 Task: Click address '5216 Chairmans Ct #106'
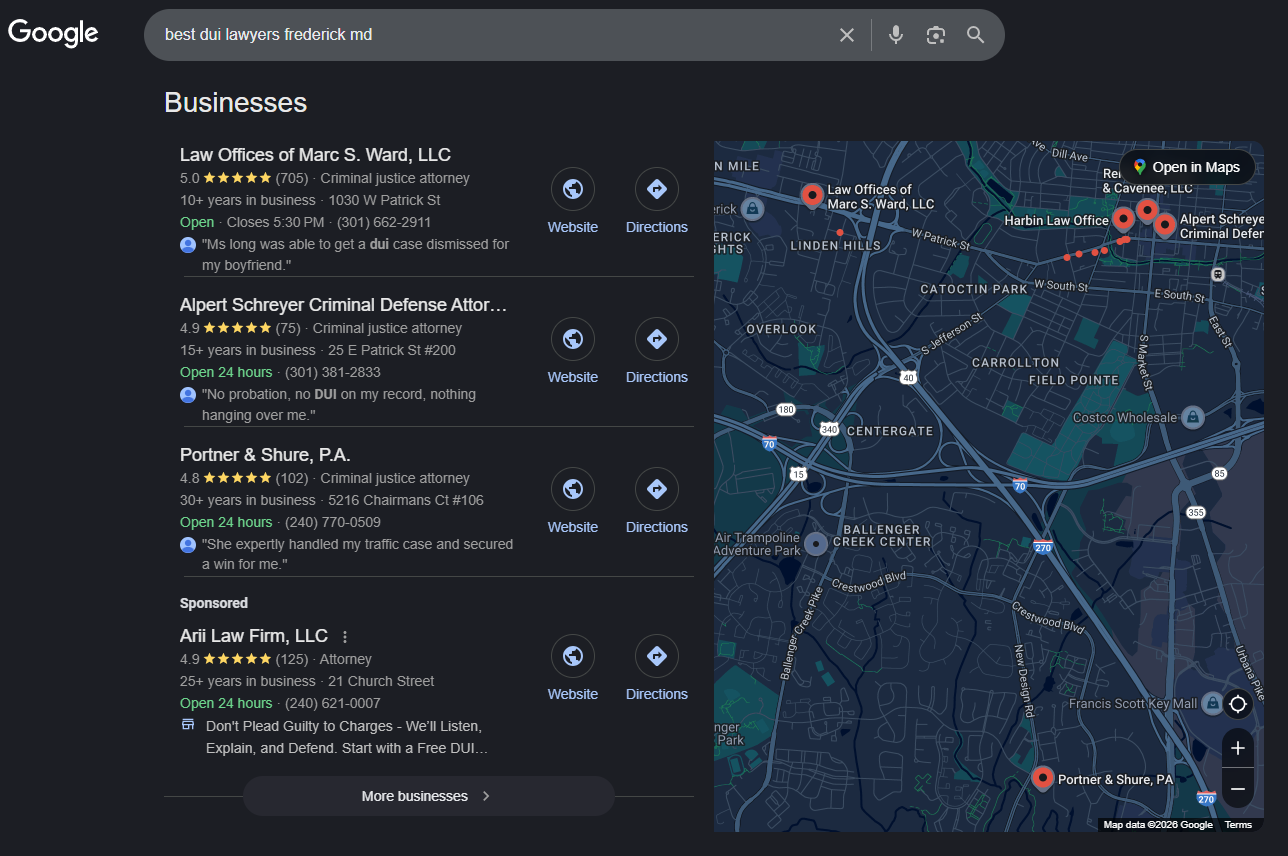coord(406,500)
